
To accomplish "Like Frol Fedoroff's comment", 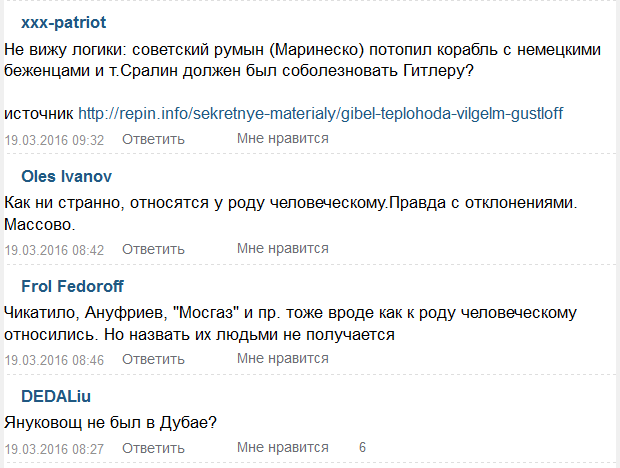I will tap(283, 359).
